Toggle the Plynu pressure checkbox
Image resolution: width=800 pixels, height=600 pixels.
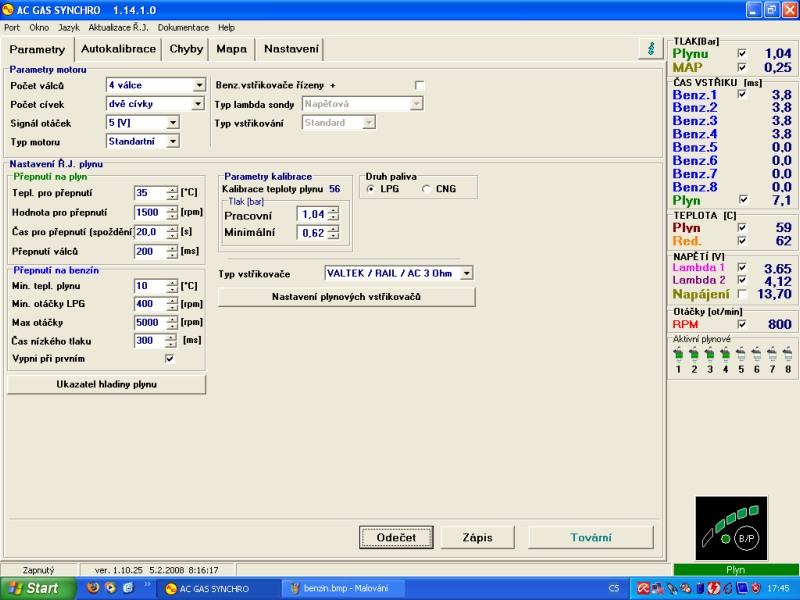[x=742, y=54]
